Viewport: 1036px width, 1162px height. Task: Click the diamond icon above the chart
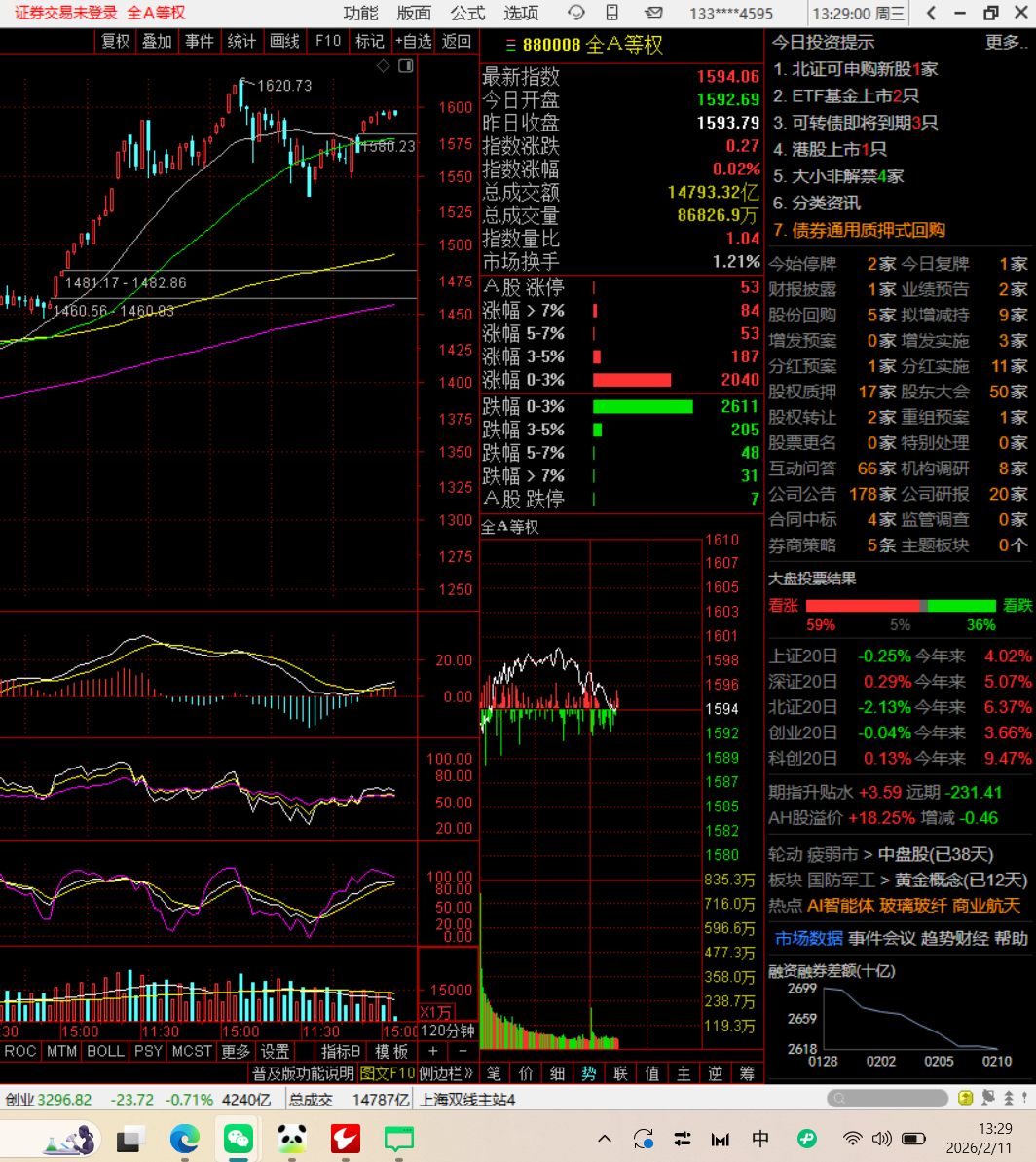pos(384,65)
